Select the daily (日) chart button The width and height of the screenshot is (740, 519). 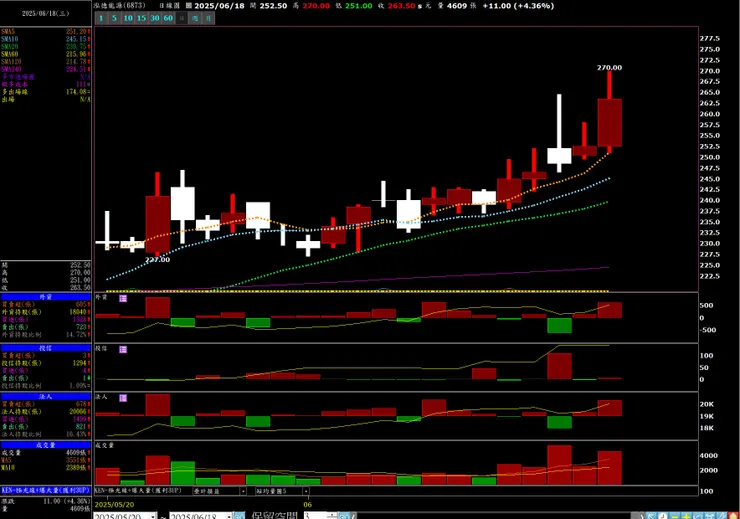[182, 18]
